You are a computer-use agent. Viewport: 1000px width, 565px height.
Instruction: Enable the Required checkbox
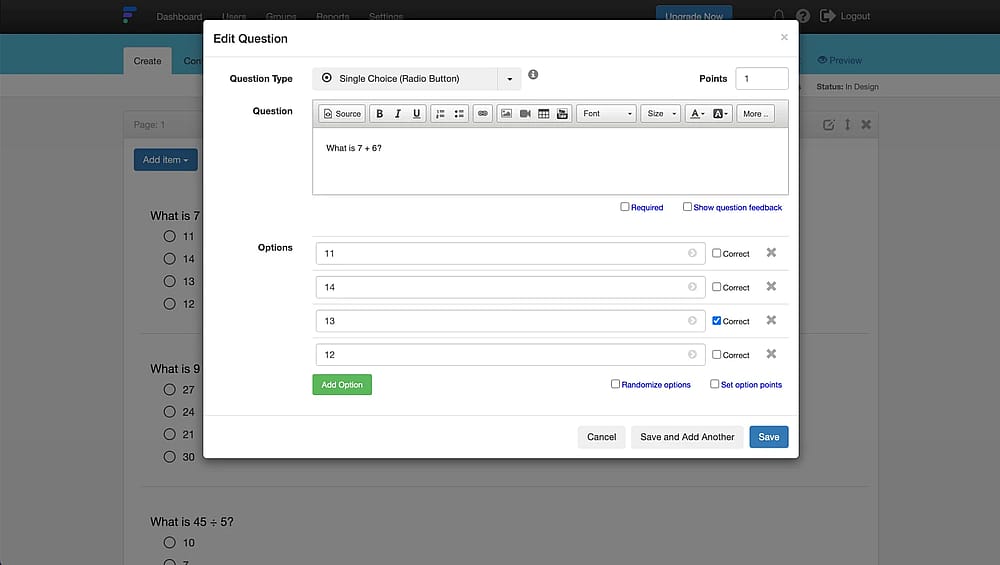tap(625, 207)
